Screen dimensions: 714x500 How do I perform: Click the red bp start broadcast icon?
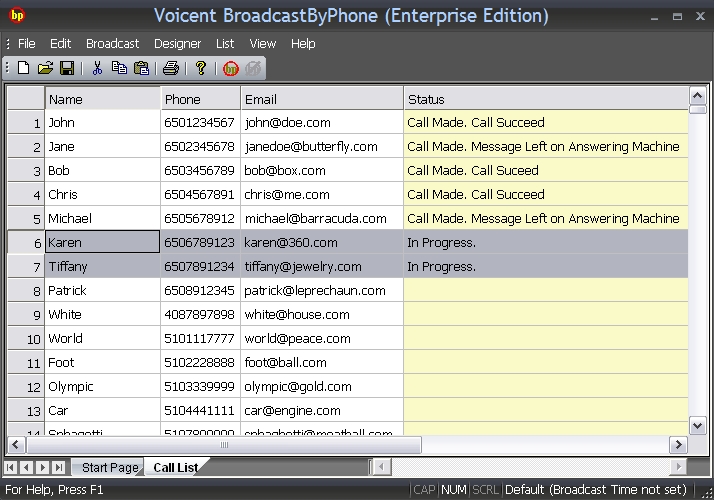click(x=230, y=69)
